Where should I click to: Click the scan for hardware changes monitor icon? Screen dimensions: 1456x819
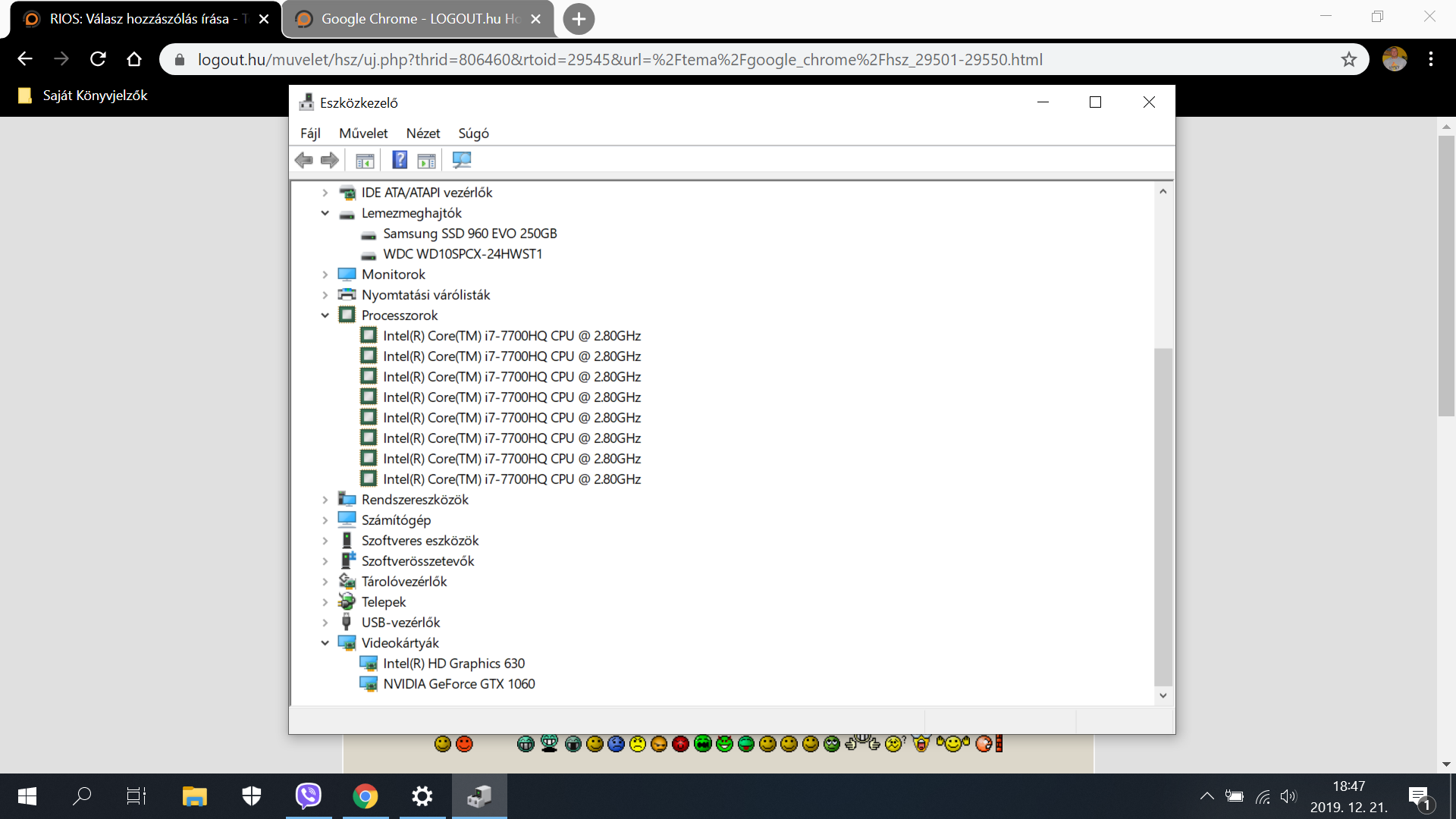(461, 160)
